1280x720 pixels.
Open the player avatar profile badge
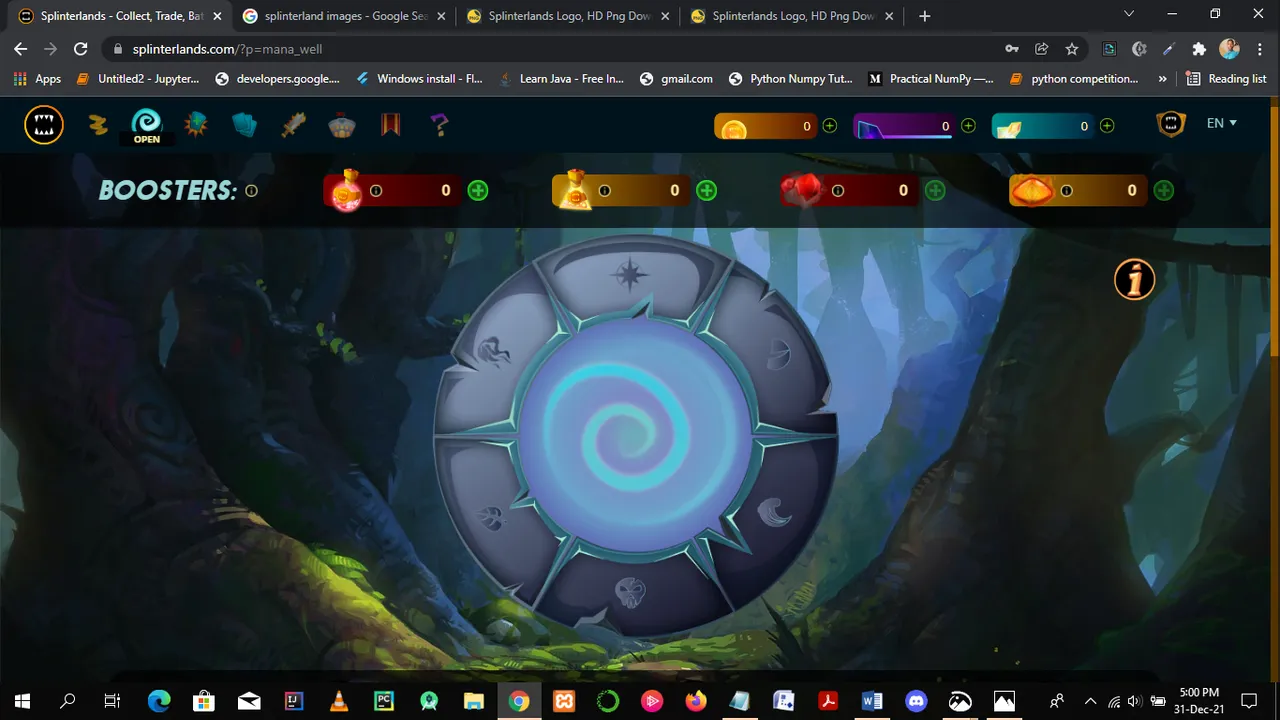1171,124
